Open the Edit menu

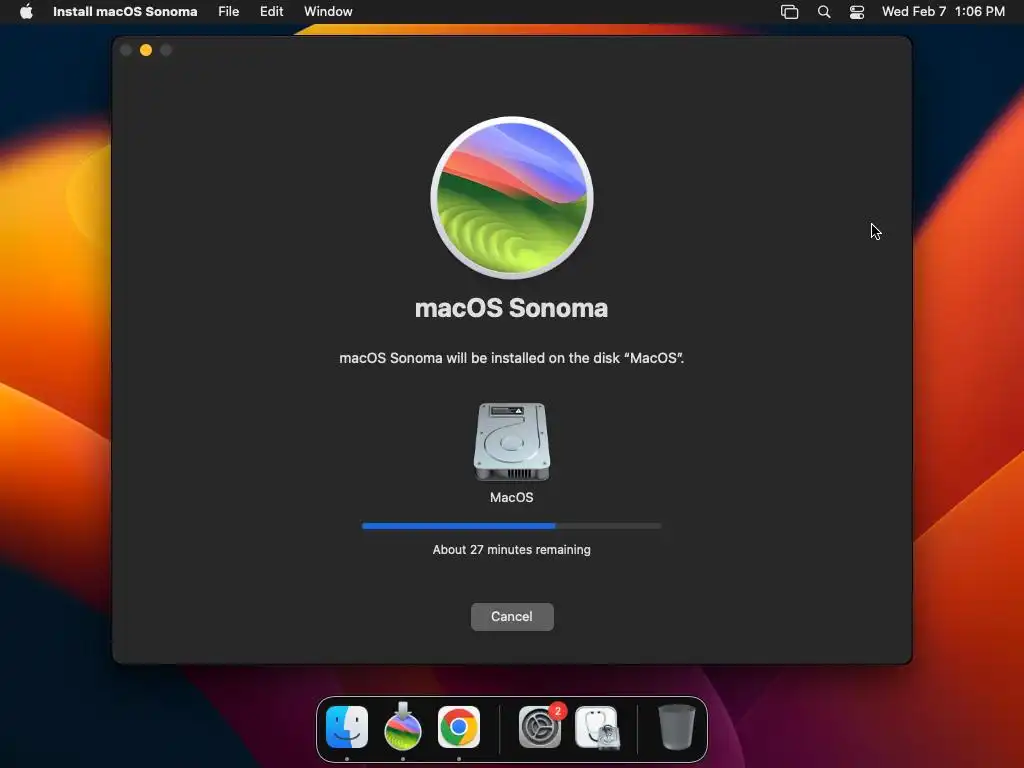click(272, 11)
